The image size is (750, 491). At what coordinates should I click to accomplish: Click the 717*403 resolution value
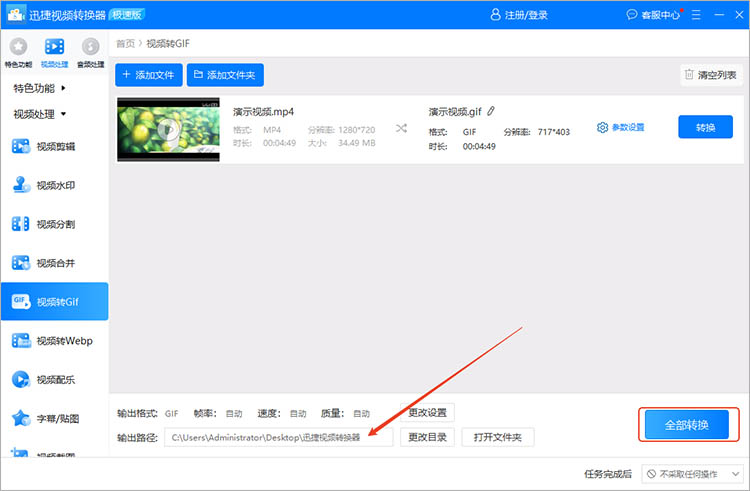pos(553,132)
